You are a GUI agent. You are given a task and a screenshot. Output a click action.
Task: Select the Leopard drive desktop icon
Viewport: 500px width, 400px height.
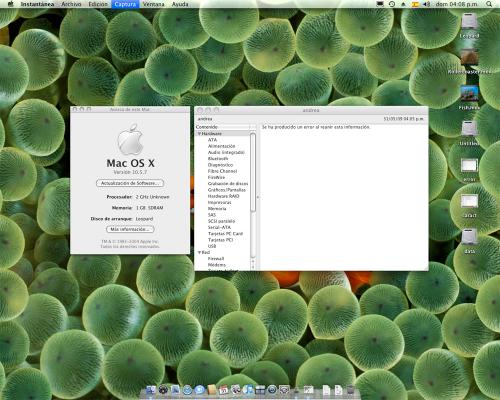pos(469,26)
